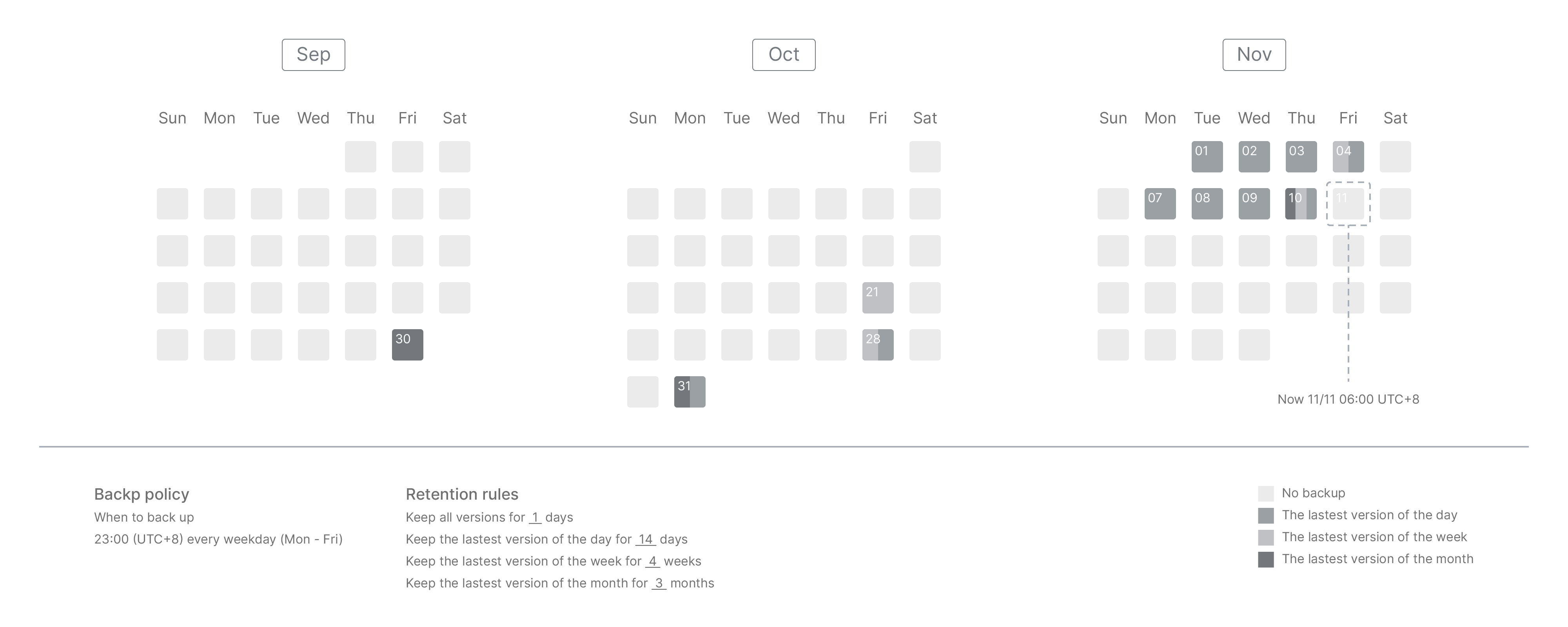Edit the keep all versions days value

[x=535, y=517]
